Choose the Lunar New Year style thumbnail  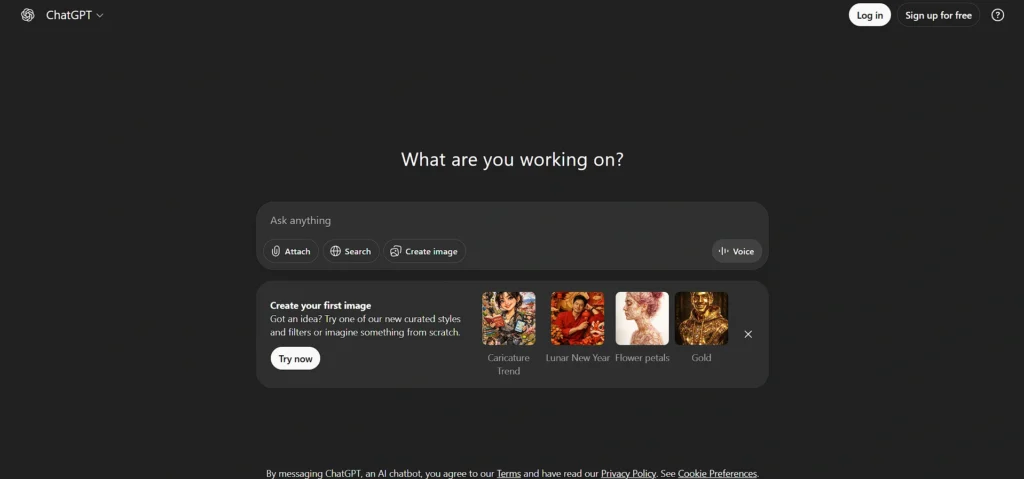pos(577,319)
